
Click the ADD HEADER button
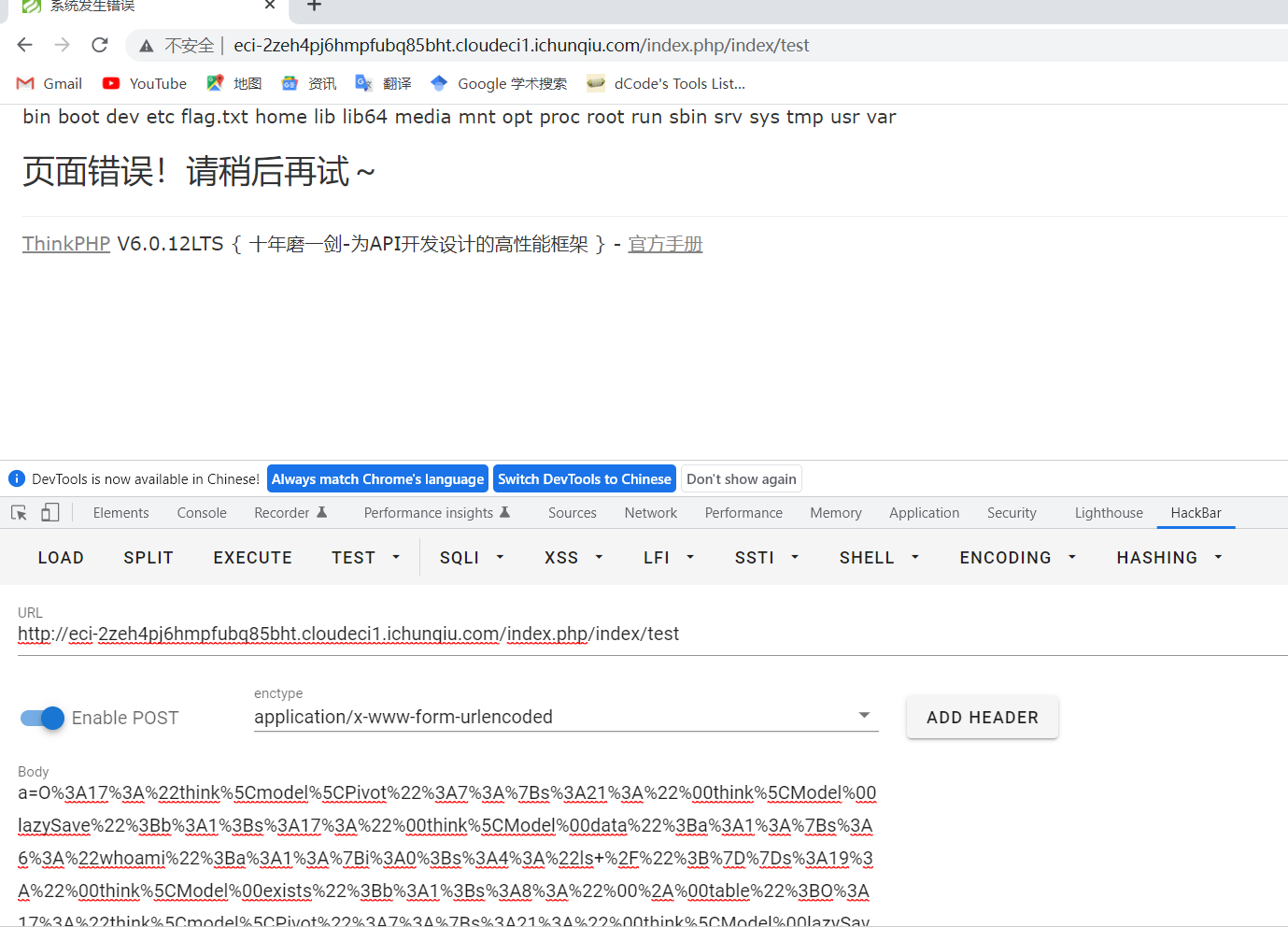[982, 718]
